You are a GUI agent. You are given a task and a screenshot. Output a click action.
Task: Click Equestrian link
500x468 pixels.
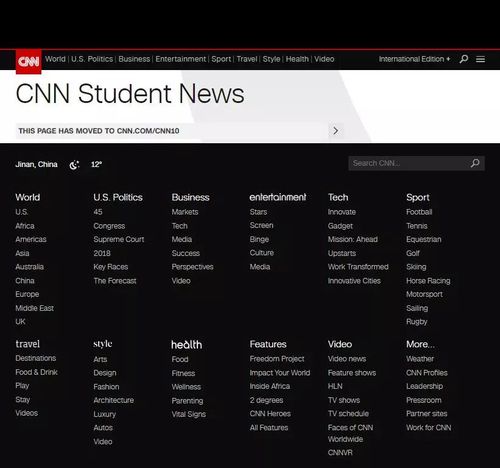pyautogui.click(x=424, y=239)
